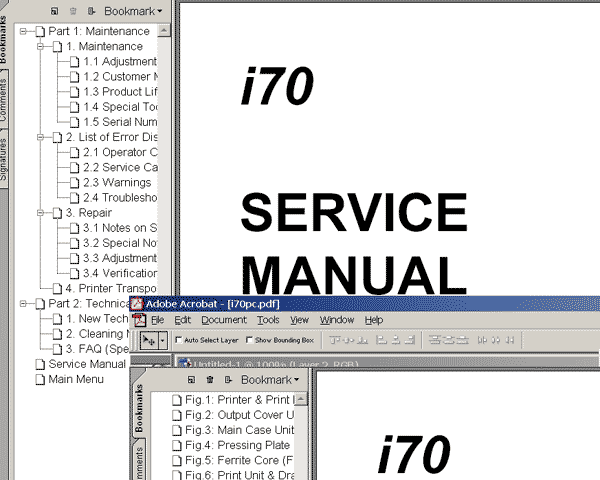The width and height of the screenshot is (600, 480).
Task: Open the 1.1 Adjustment bookmark
Action: point(120,62)
